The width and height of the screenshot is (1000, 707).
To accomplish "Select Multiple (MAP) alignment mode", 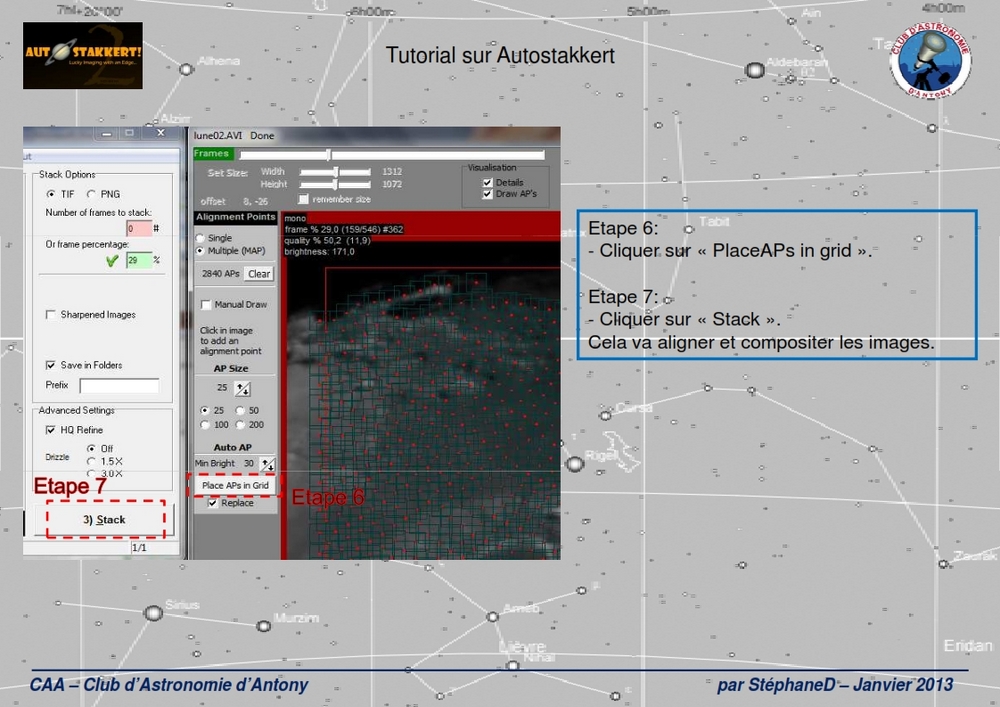I will tap(200, 251).
